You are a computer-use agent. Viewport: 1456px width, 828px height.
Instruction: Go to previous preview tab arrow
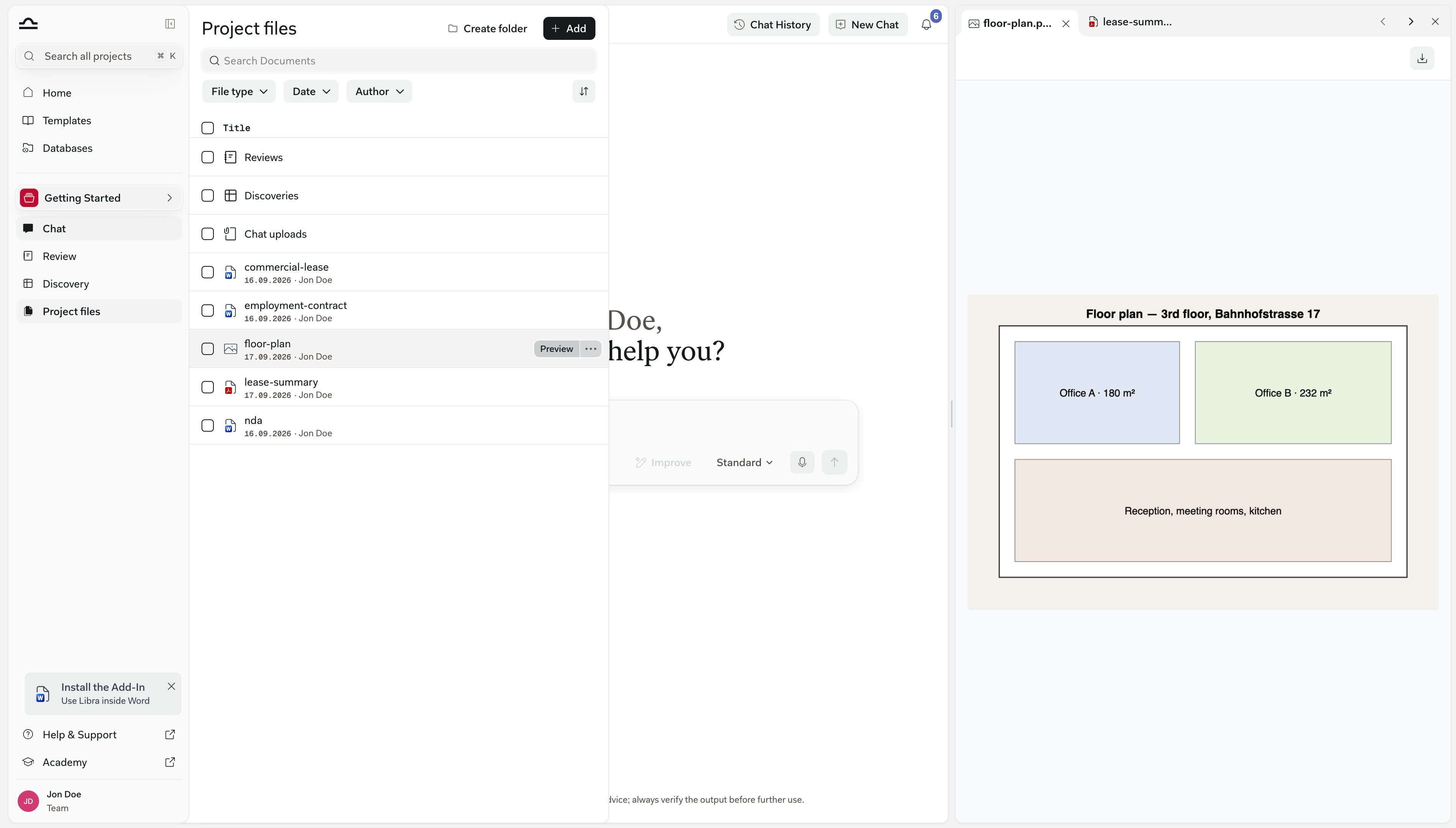pos(1383,21)
